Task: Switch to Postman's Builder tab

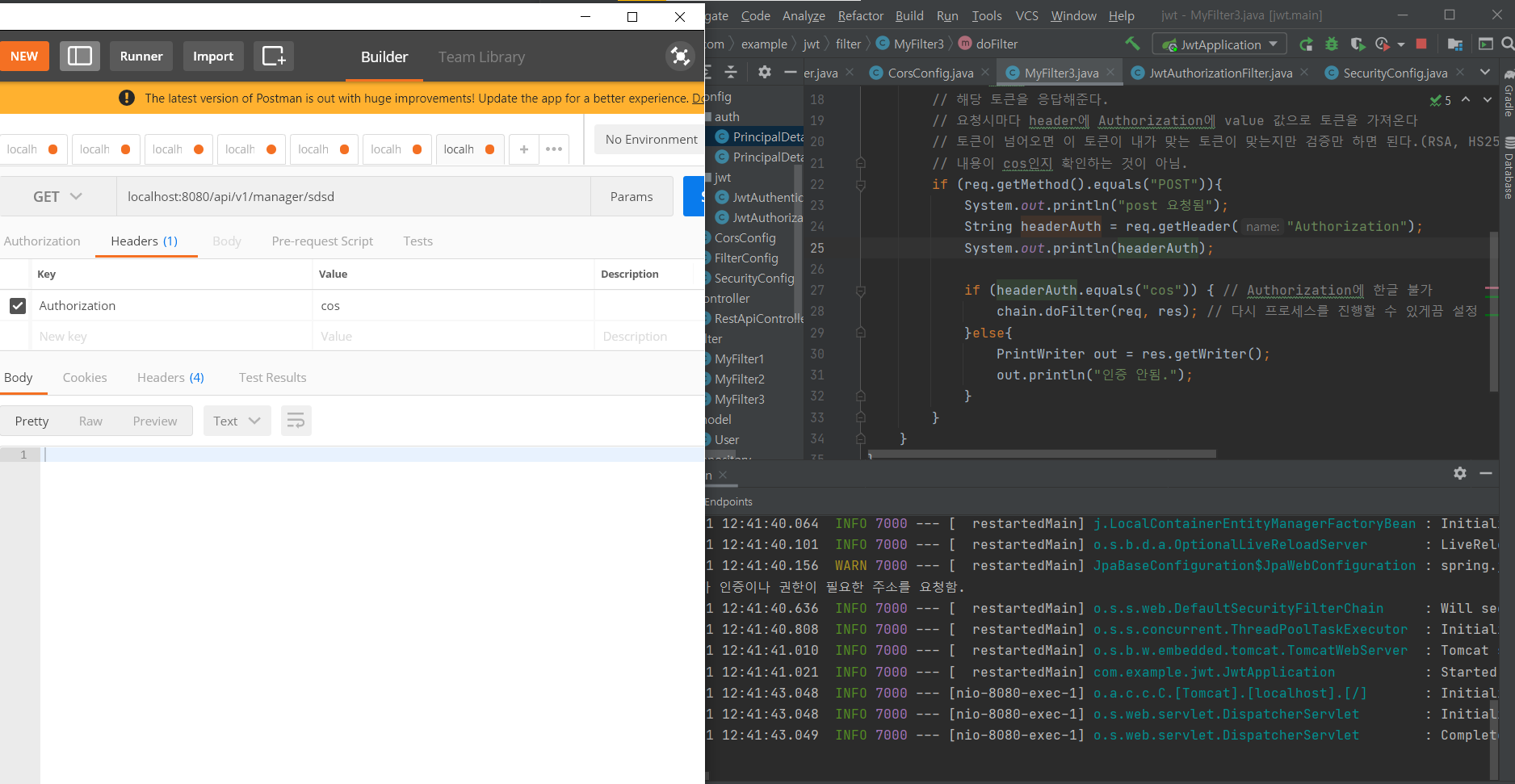Action: [x=384, y=57]
